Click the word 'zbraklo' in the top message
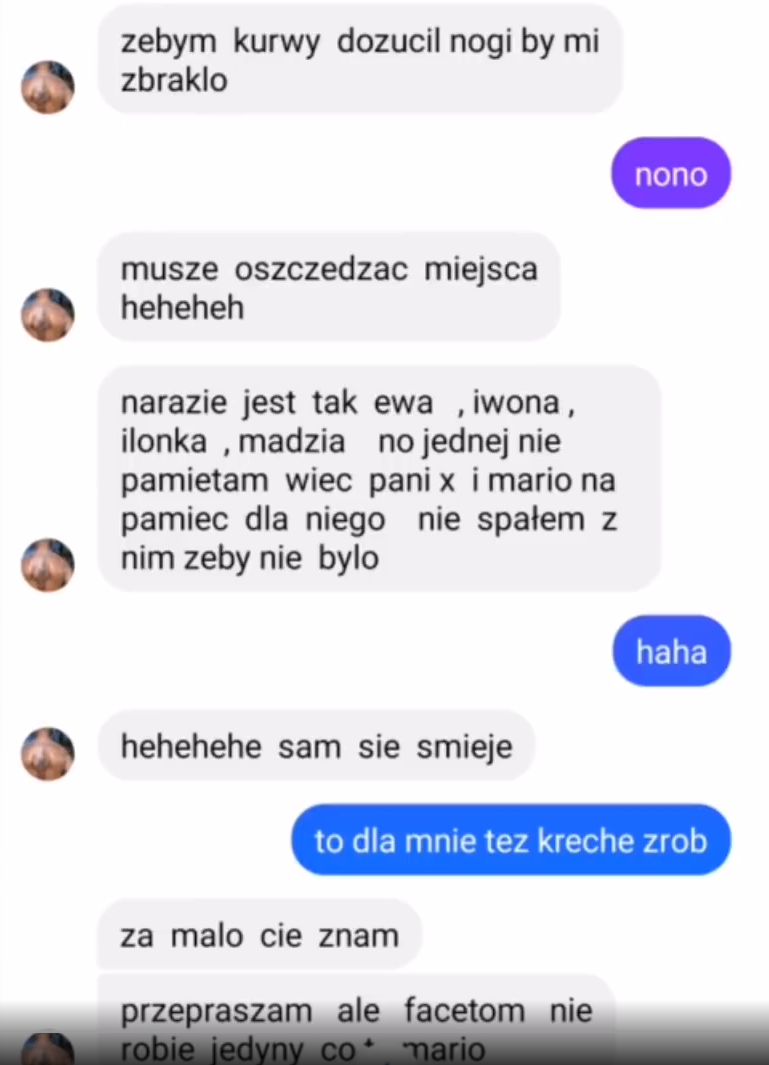The image size is (769, 1065). point(174,81)
